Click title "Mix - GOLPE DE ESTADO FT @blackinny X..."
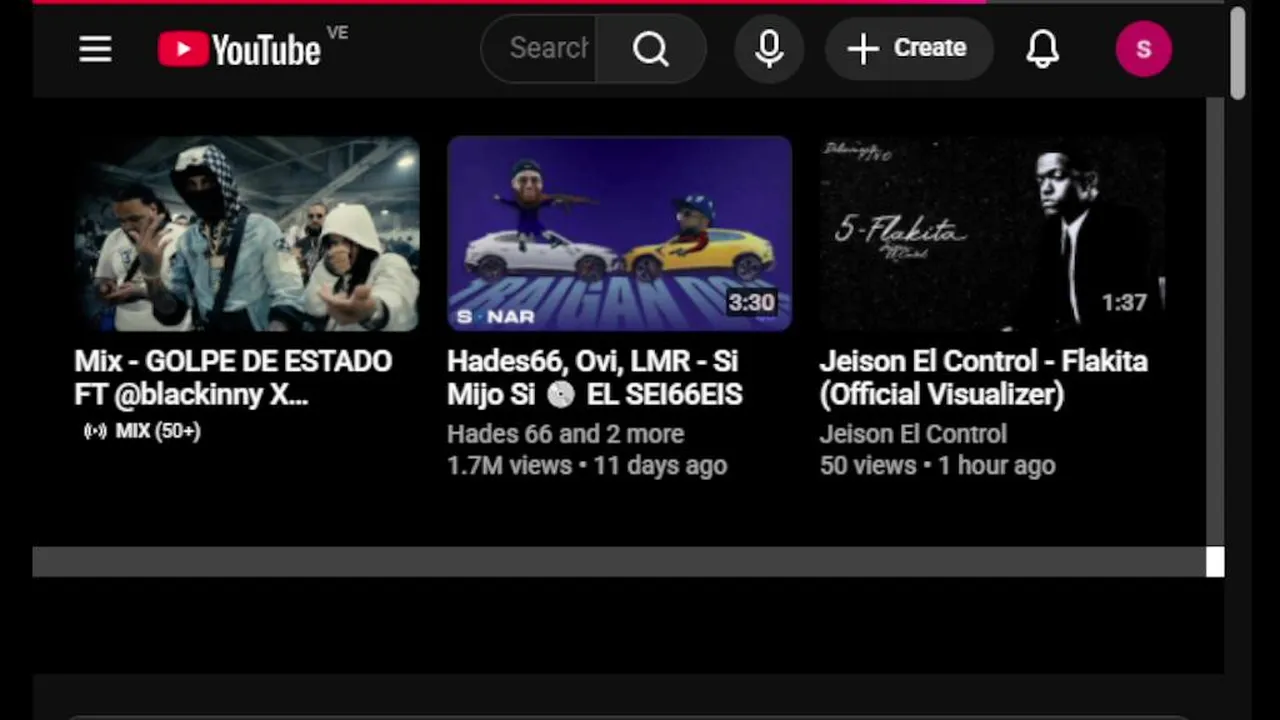This screenshot has height=720, width=1280. 233,377
